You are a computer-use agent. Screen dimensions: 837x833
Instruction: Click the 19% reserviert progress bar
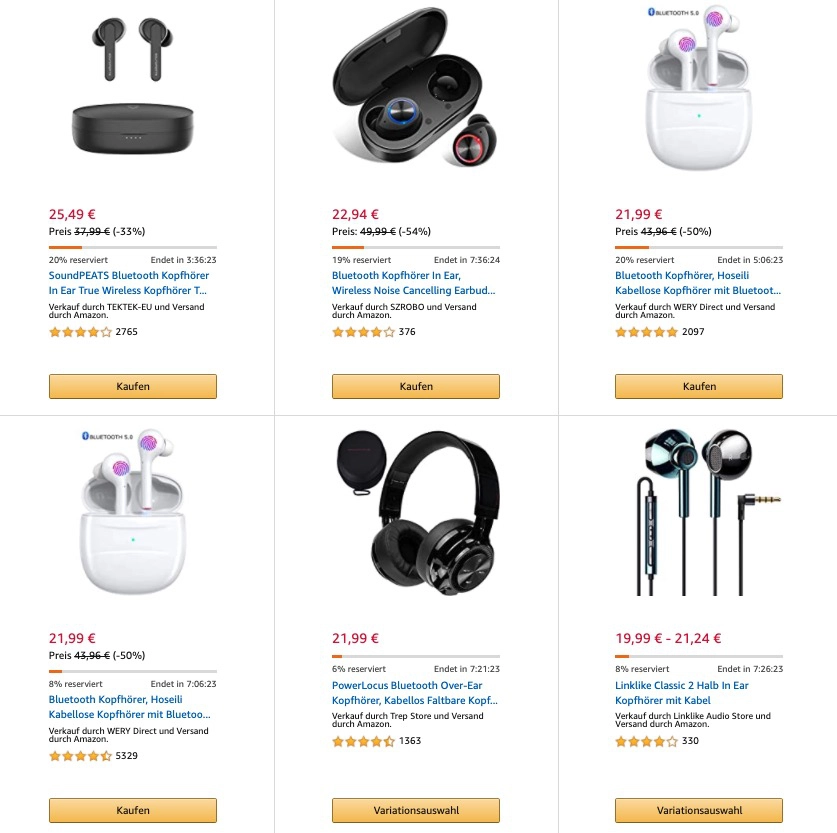pos(416,248)
